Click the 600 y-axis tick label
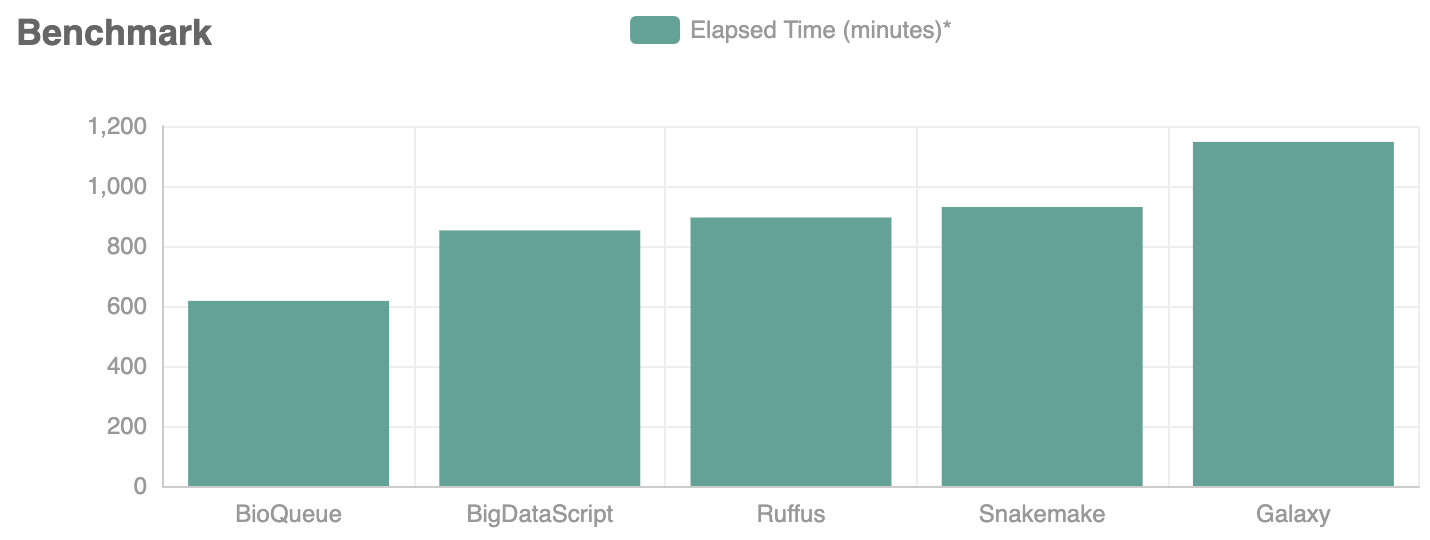The width and height of the screenshot is (1430, 540). 127,307
